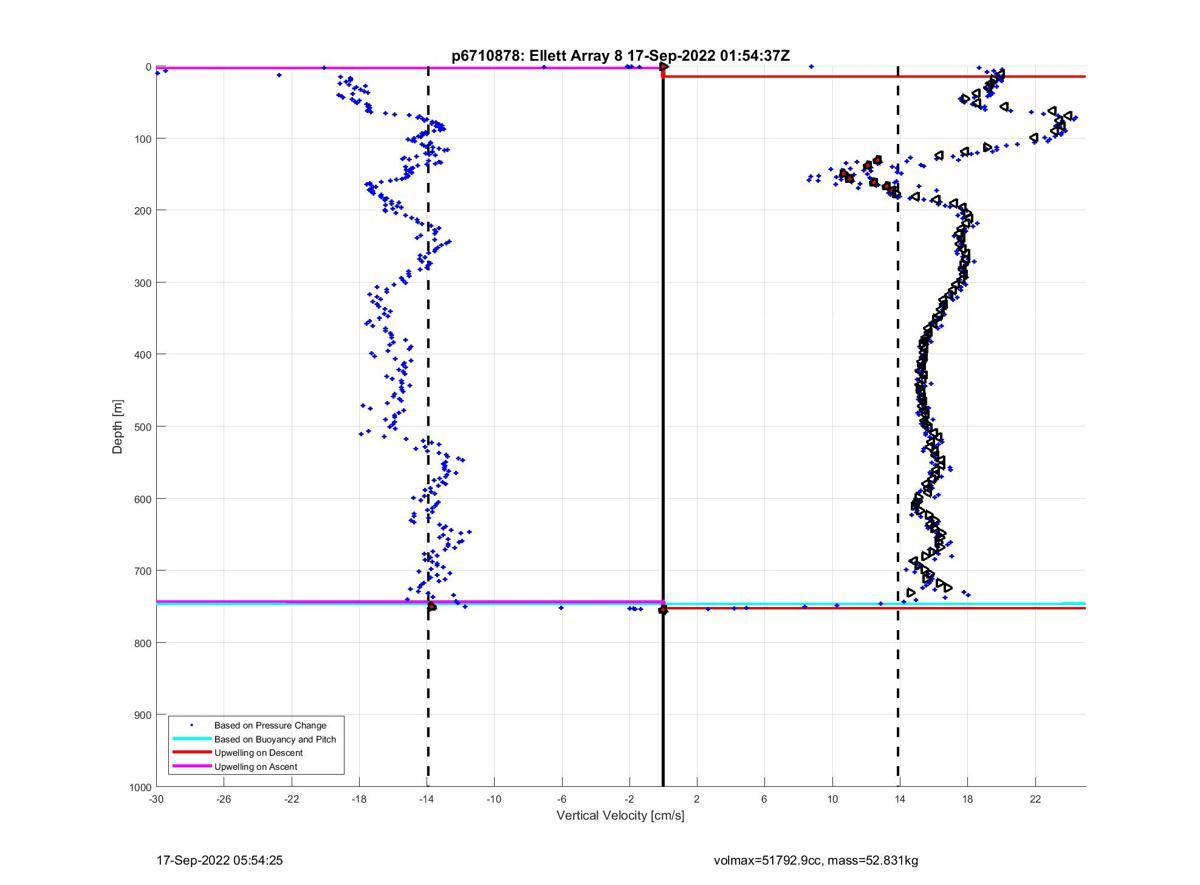Click x-axis tick label '-2'
The width and height of the screenshot is (1200, 885).
(630, 799)
